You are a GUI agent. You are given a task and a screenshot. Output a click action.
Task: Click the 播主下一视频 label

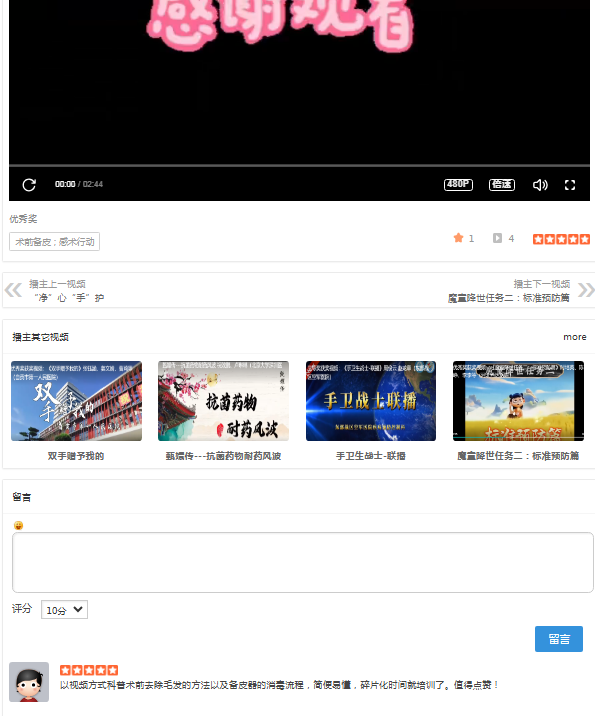point(542,284)
